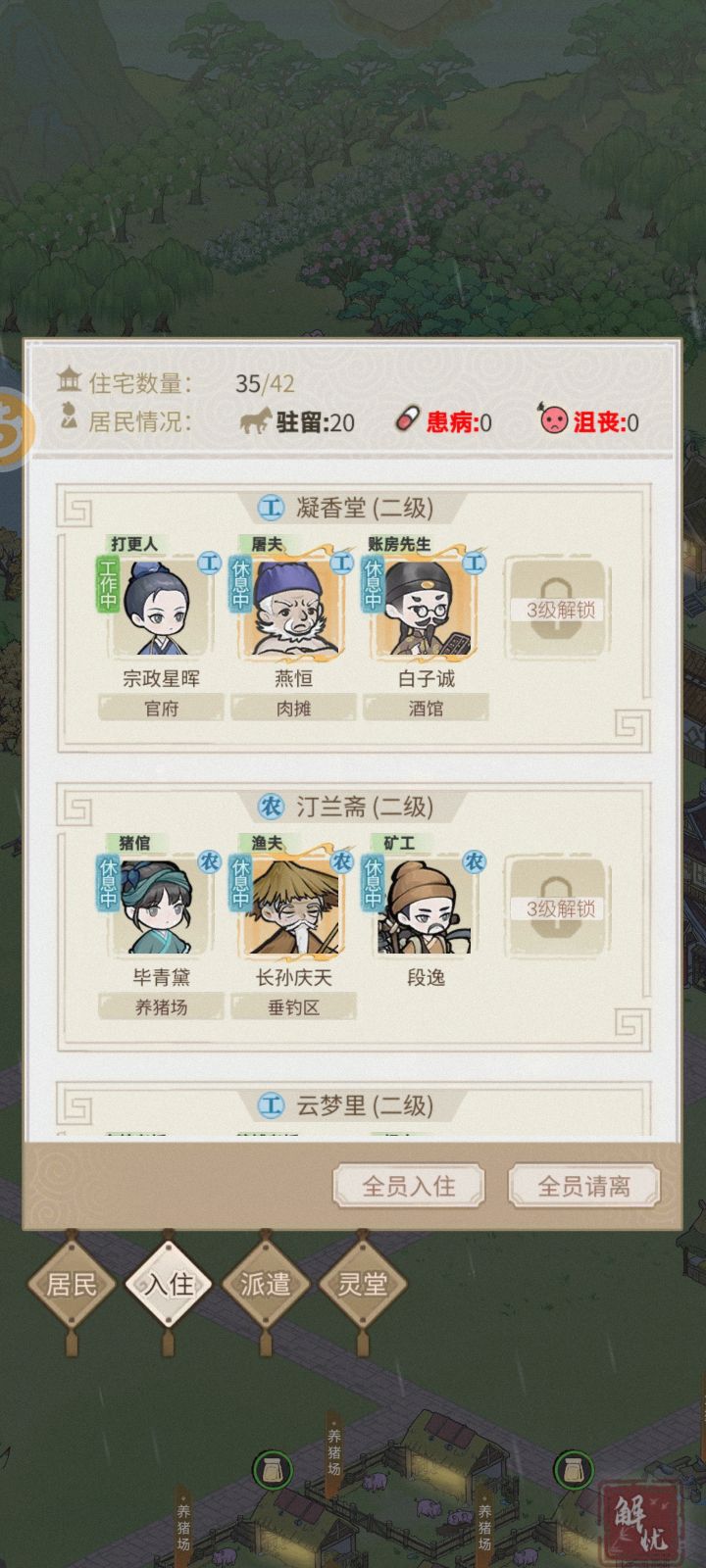This screenshot has height=1568, width=706.
Task: Open the 灵堂 tab
Action: pos(363,1283)
